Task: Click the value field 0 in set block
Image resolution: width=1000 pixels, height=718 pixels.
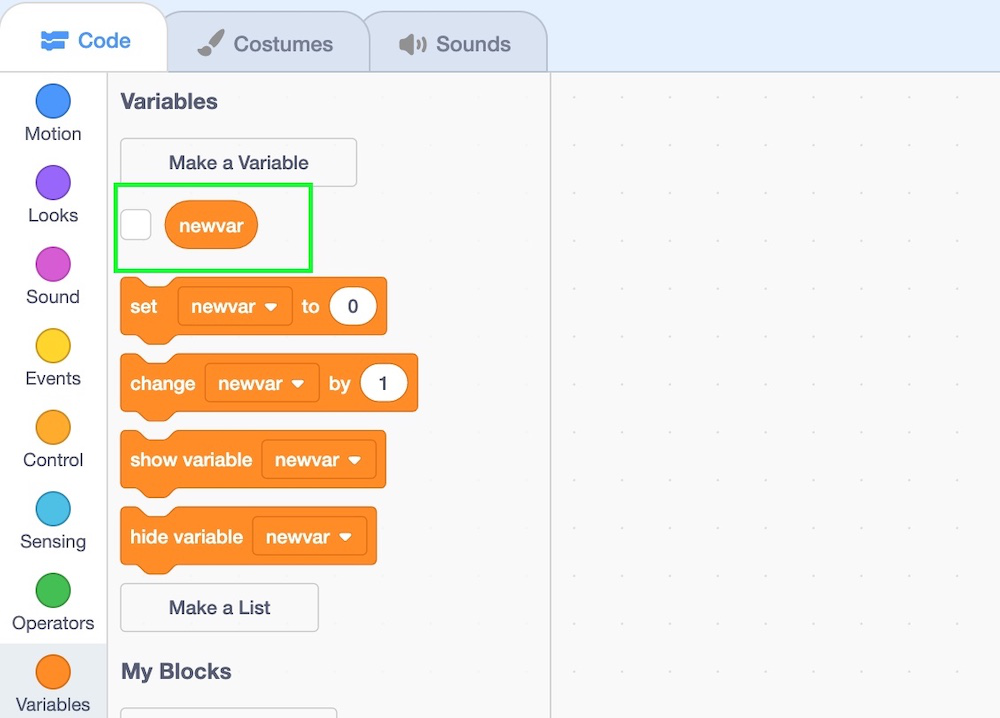Action: (x=353, y=307)
